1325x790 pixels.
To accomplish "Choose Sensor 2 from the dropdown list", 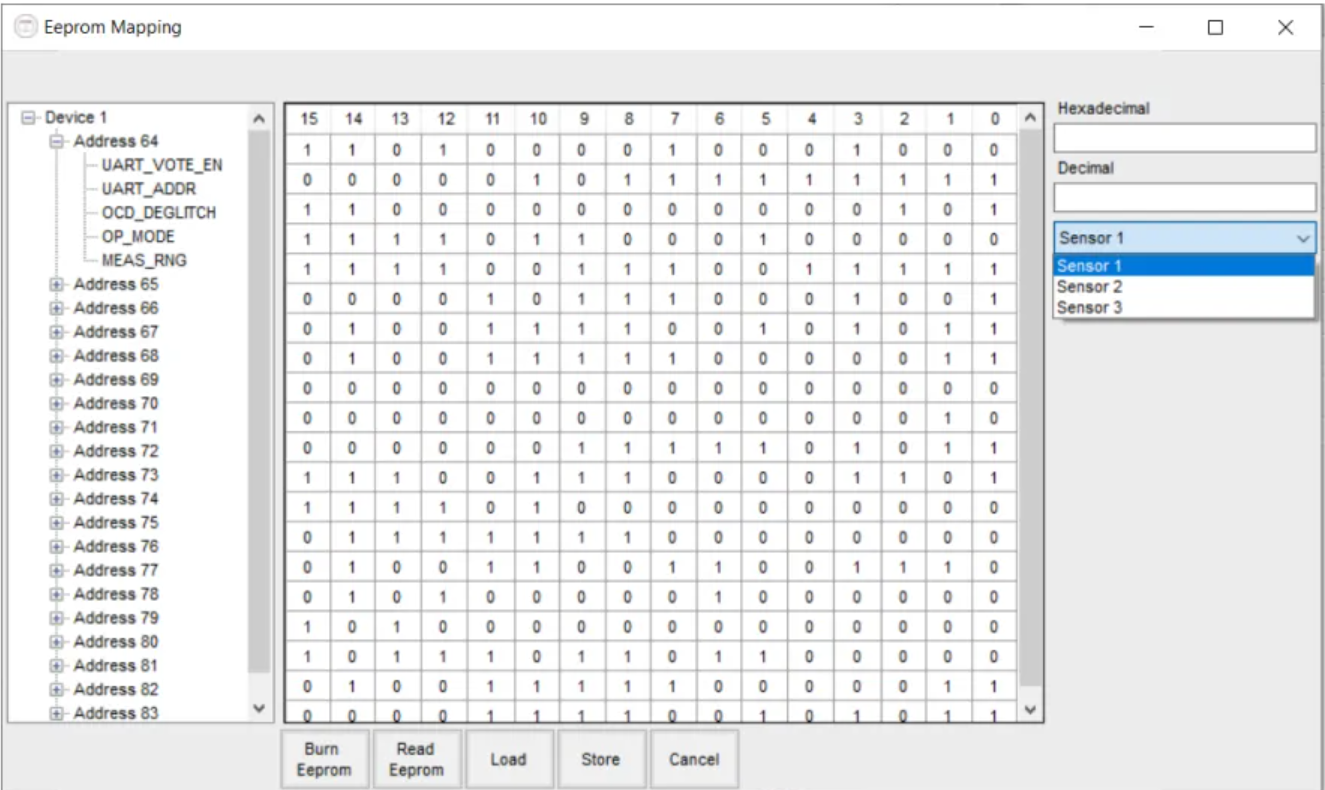I will point(1184,287).
